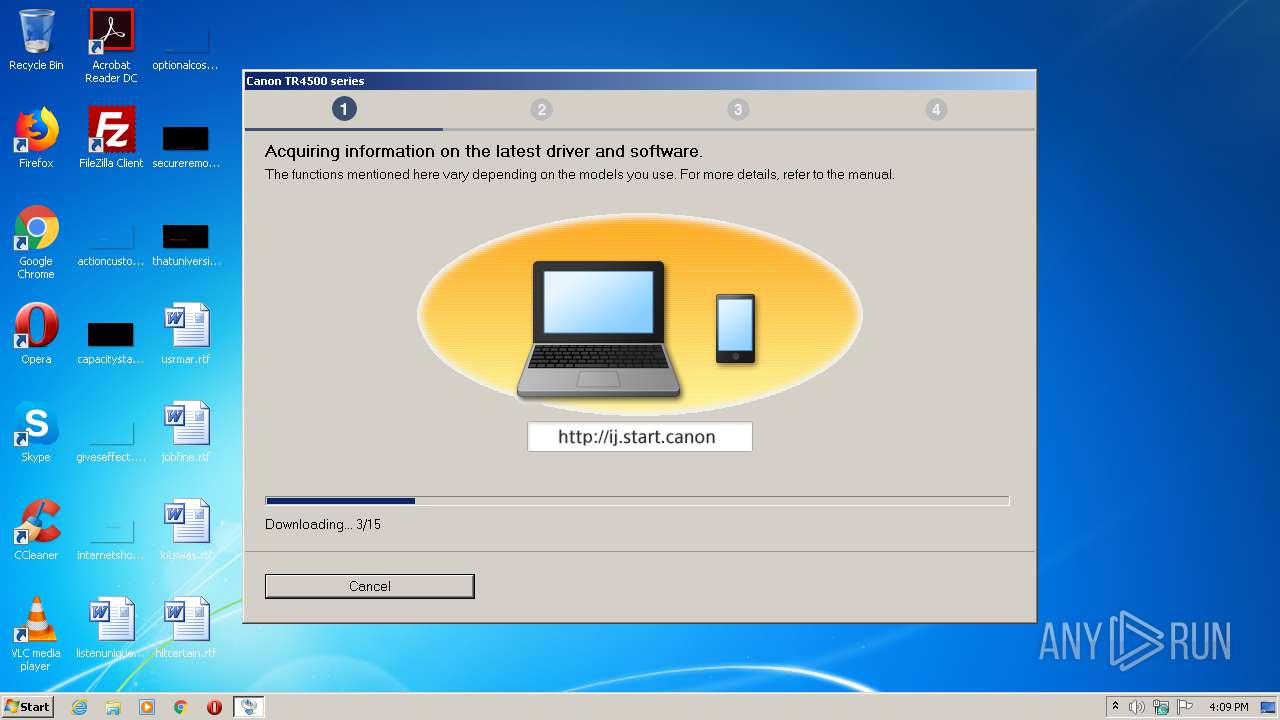
Task: Click the laptop illustration in installer
Action: 599,330
